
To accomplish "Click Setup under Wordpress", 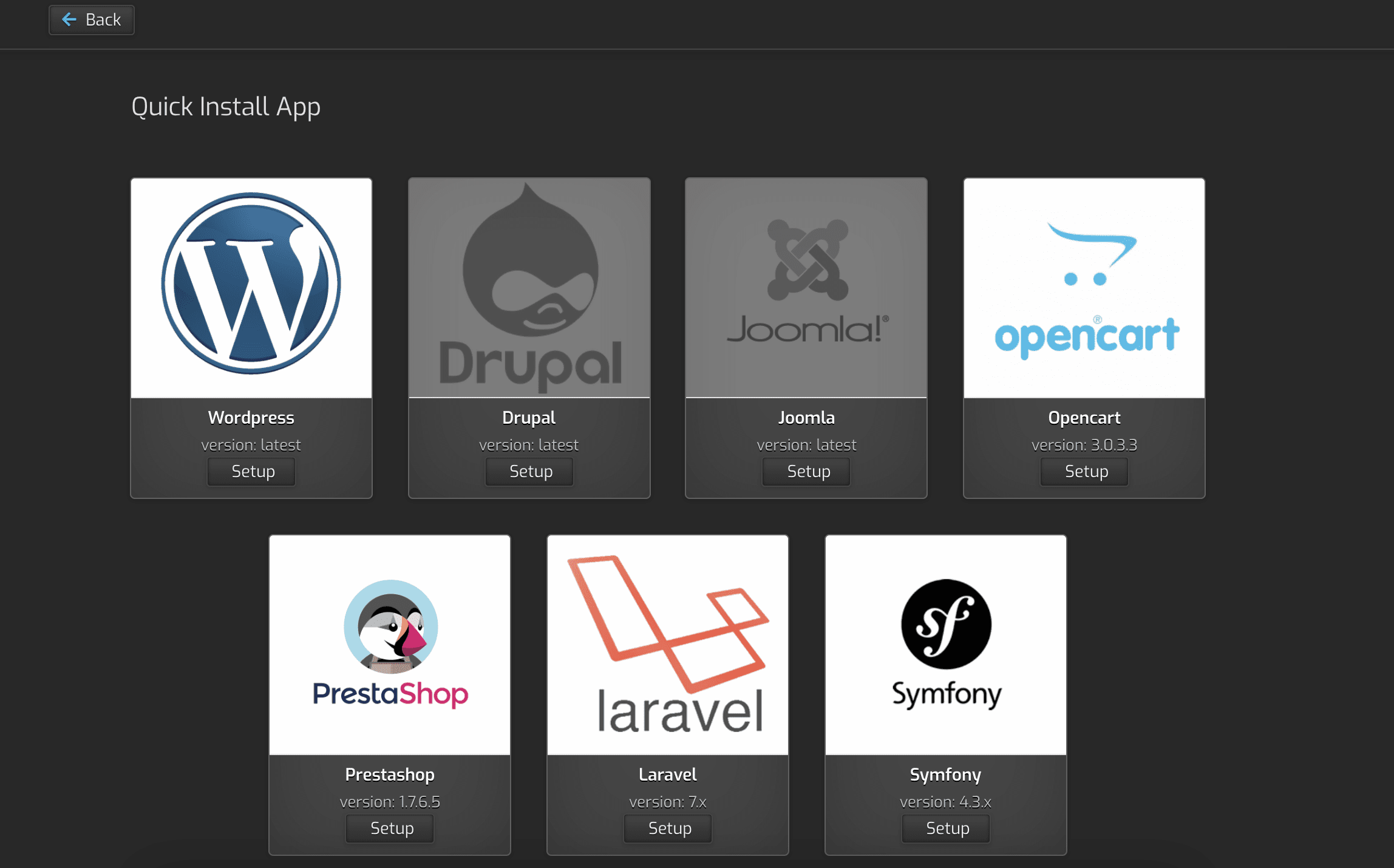I will coord(251,472).
